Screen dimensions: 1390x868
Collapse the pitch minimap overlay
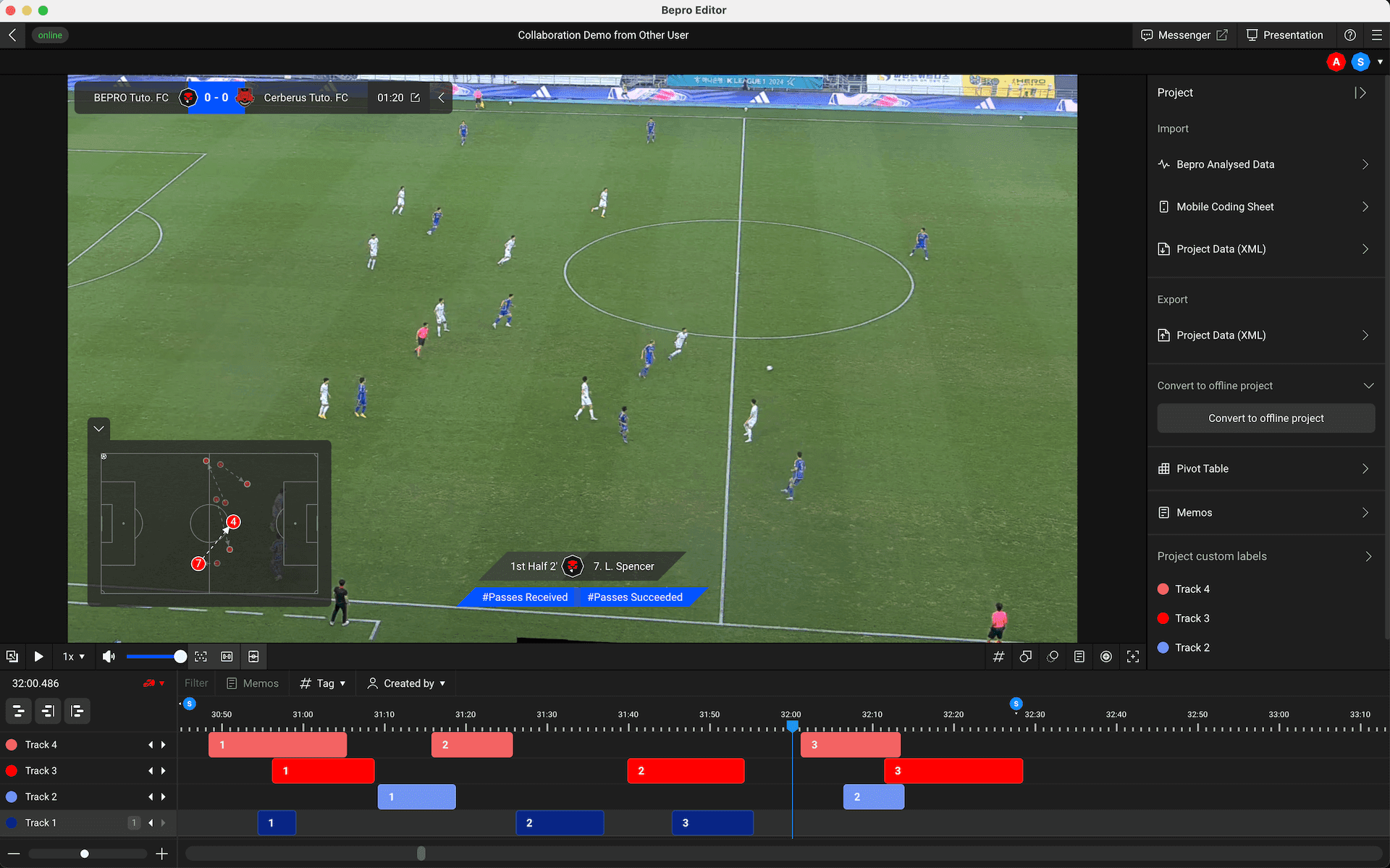click(99, 429)
